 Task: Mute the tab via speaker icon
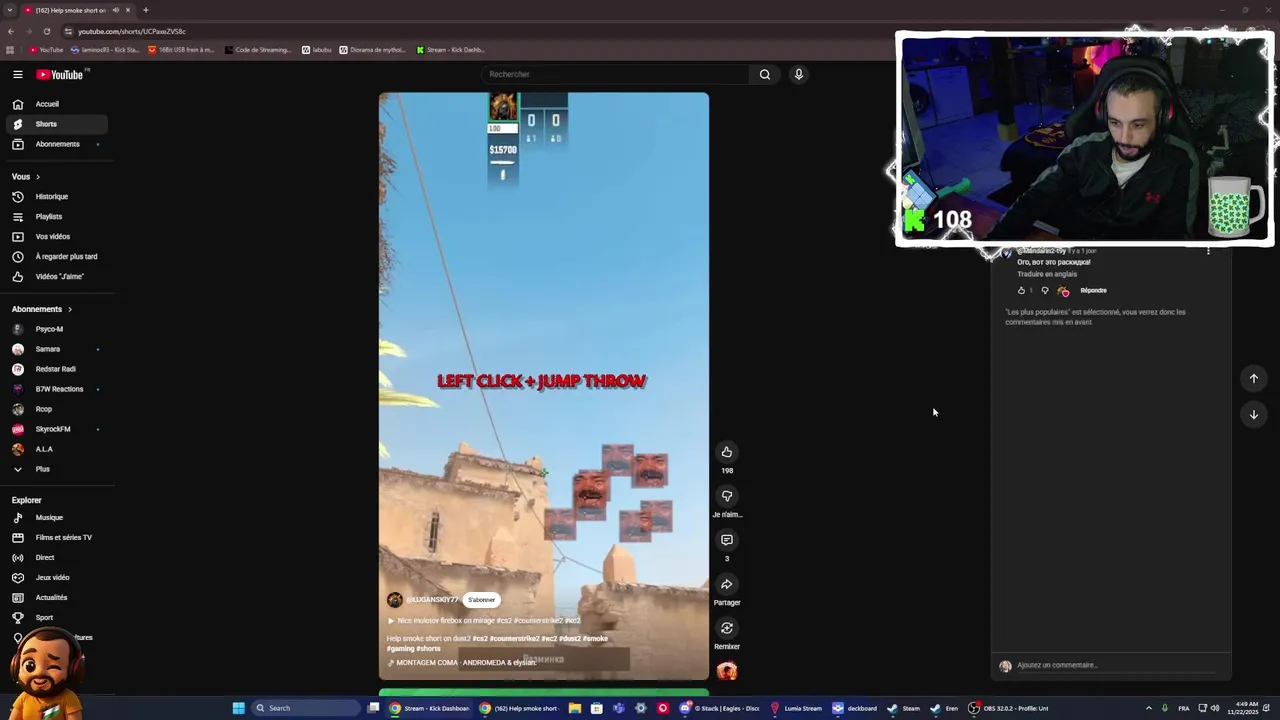(x=115, y=10)
